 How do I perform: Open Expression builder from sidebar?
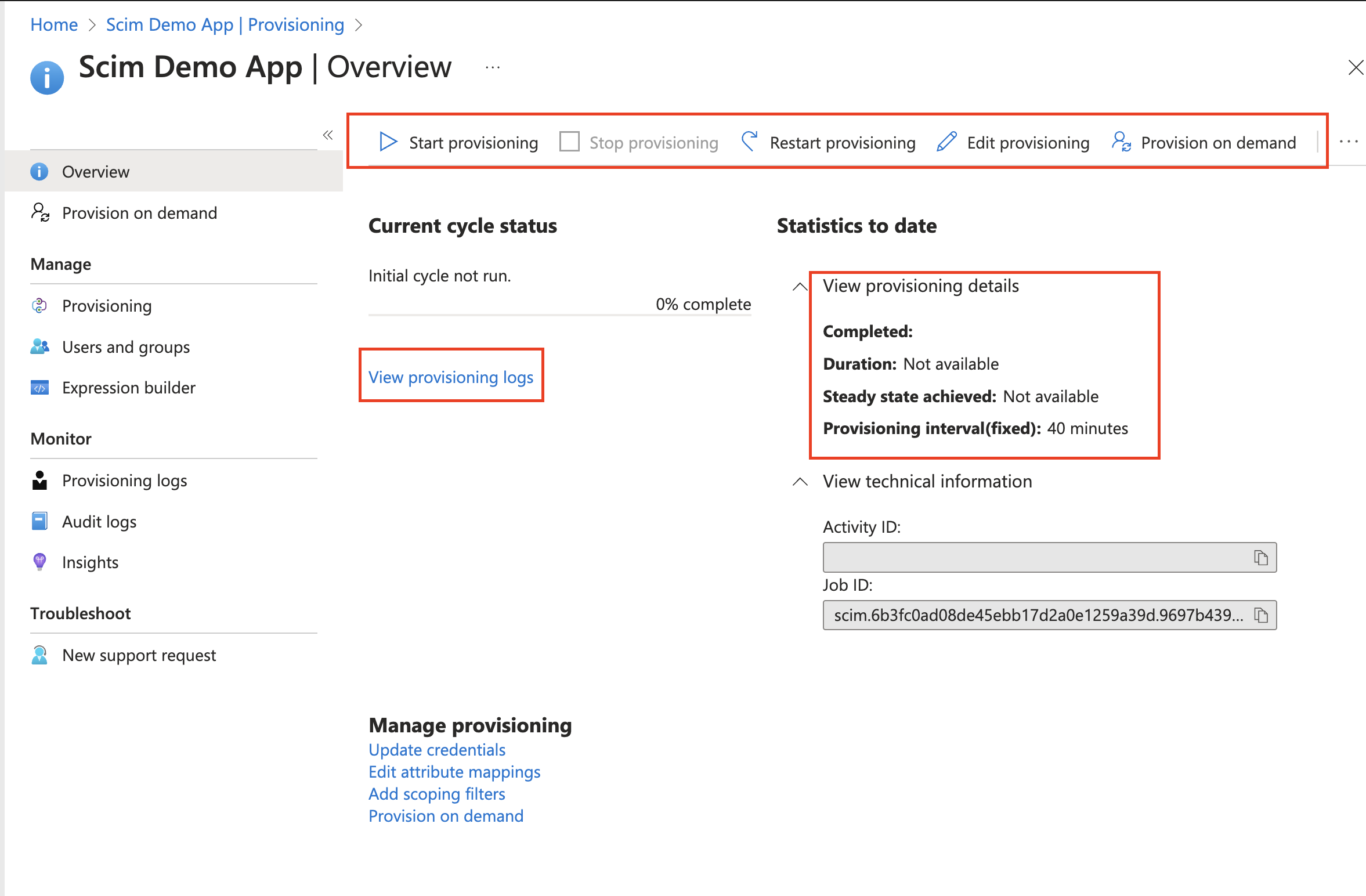click(128, 388)
